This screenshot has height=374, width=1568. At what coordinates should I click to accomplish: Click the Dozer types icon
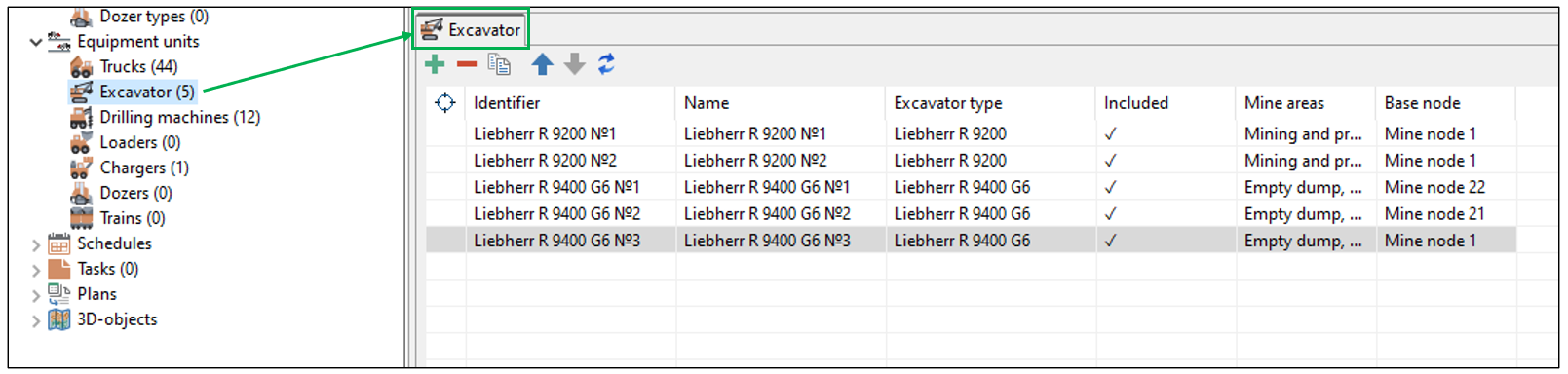click(82, 17)
